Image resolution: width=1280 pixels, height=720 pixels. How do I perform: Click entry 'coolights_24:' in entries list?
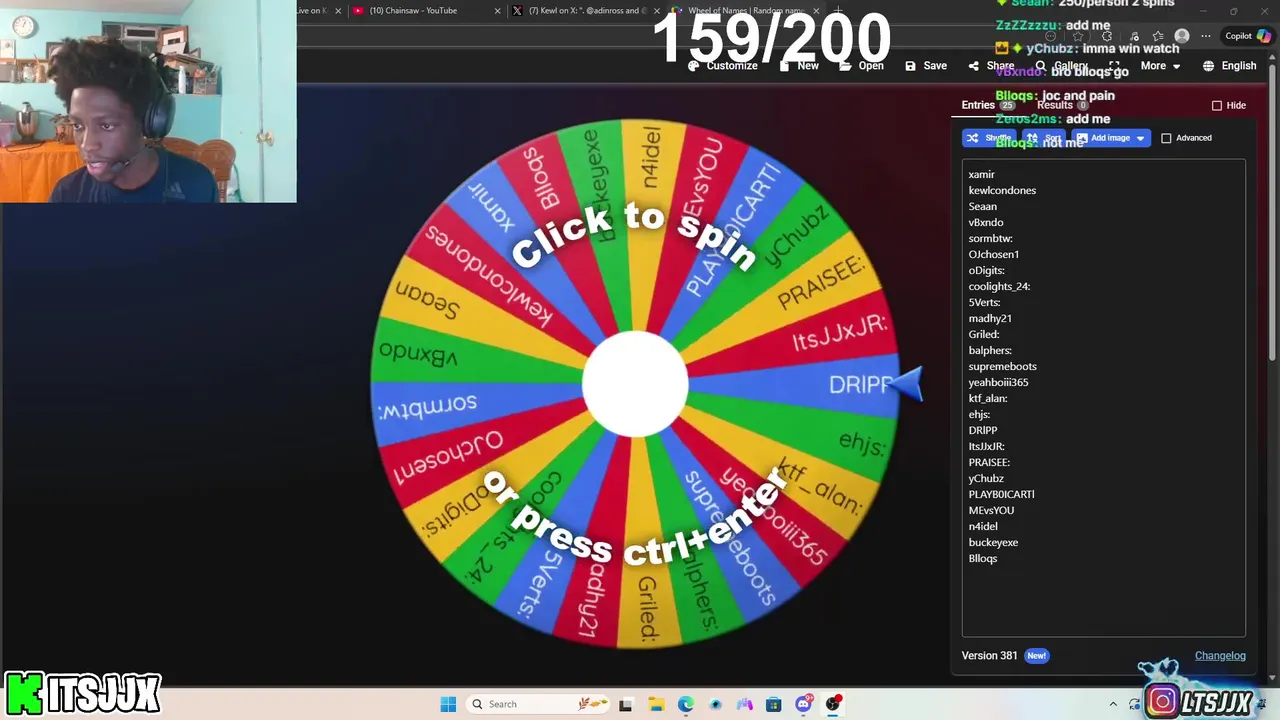(x=999, y=286)
